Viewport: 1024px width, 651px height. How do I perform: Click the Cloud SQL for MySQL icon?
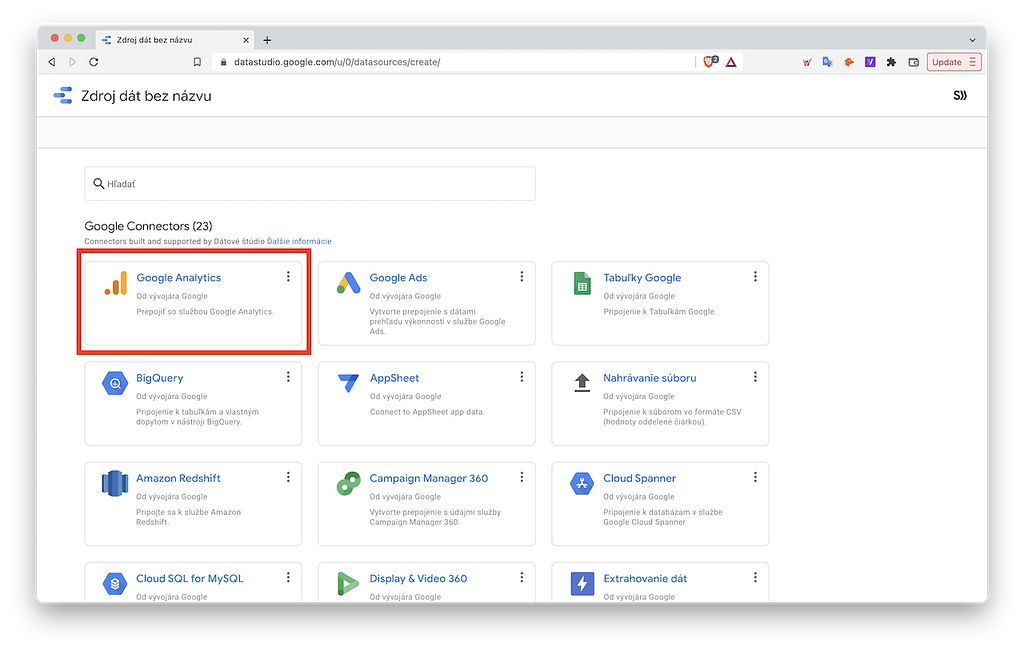pos(115,584)
